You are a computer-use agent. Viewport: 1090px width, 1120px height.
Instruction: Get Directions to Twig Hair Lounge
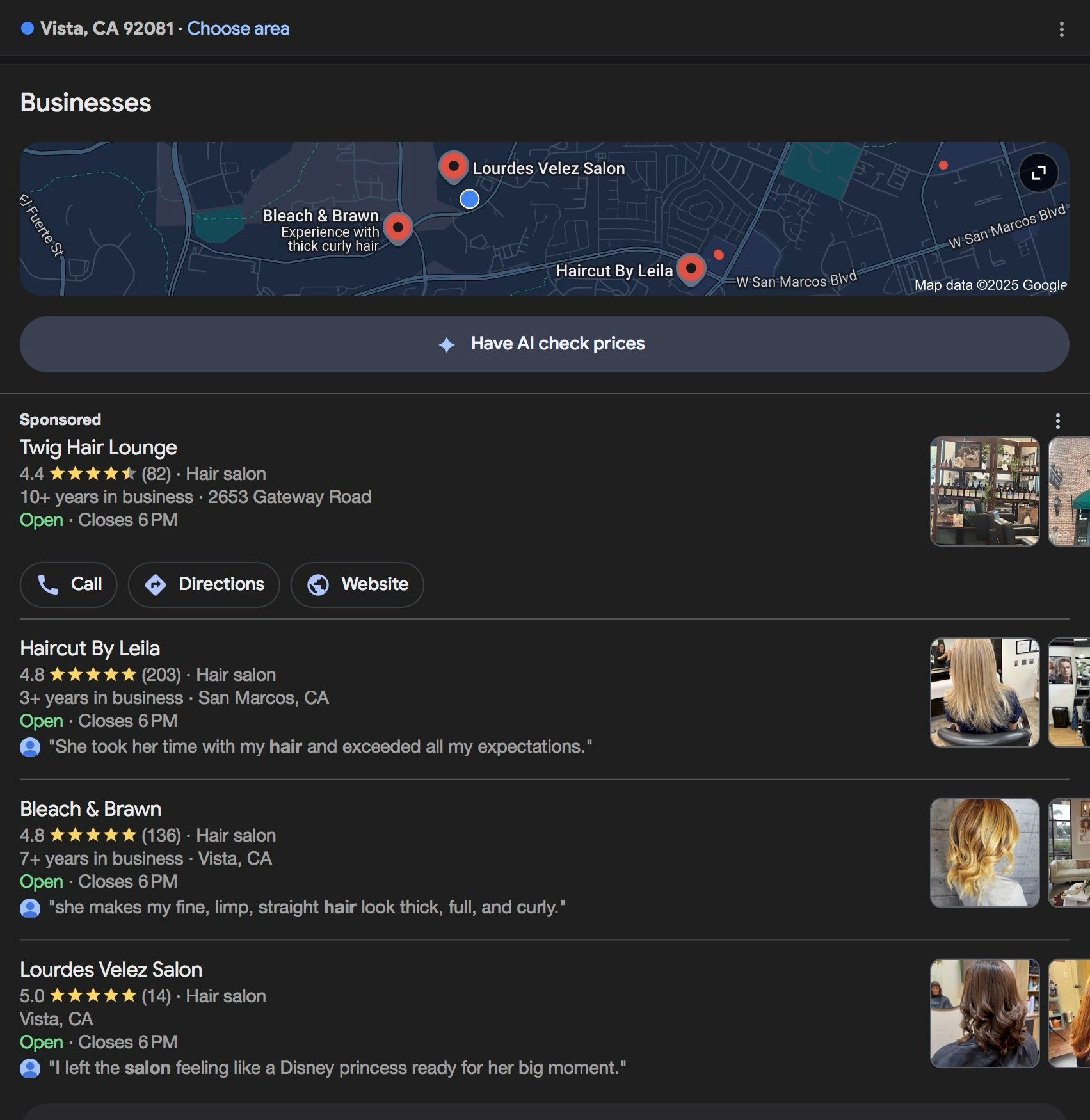[x=204, y=584]
